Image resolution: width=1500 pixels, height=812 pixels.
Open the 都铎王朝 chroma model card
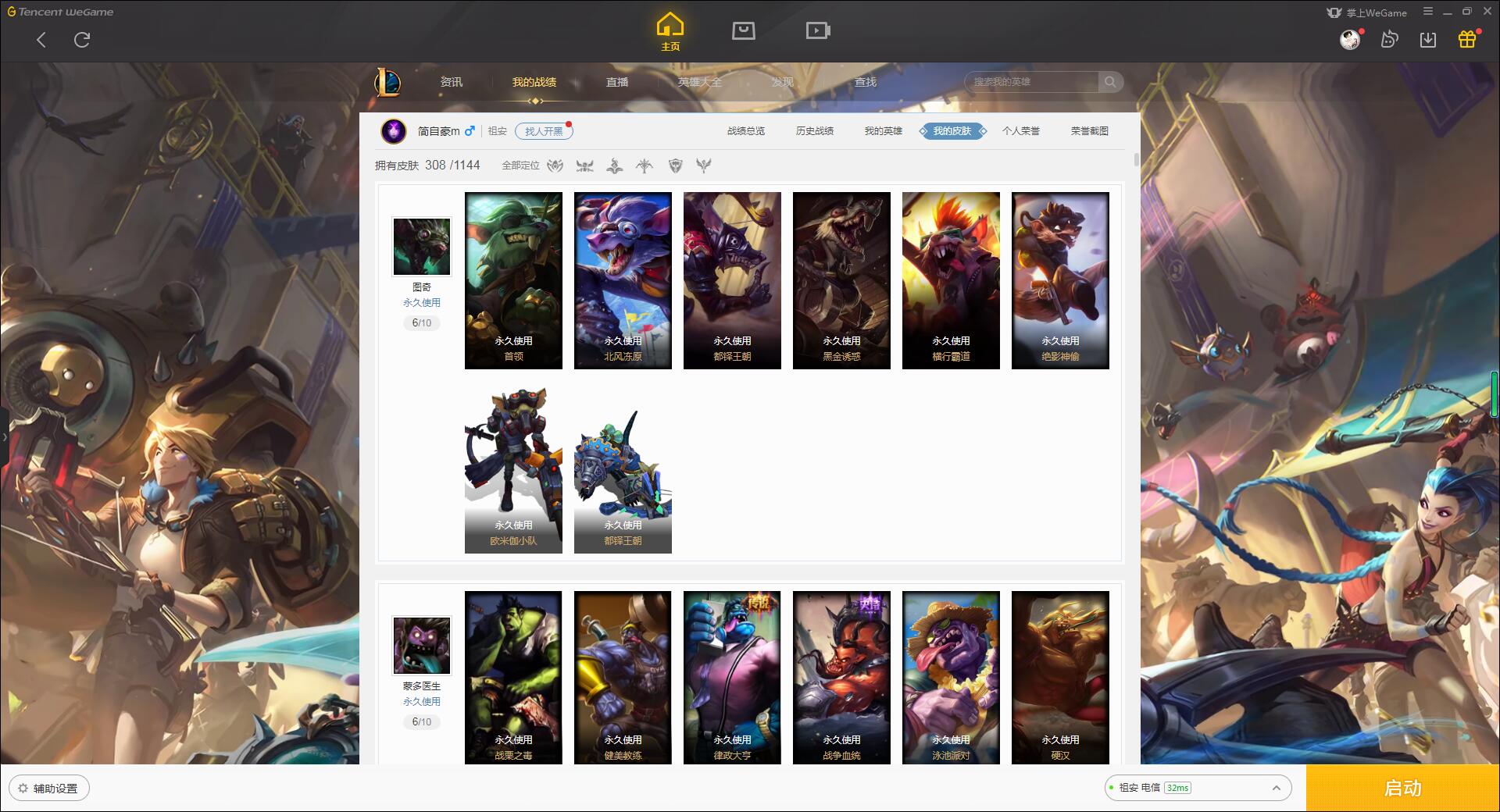[x=623, y=465]
